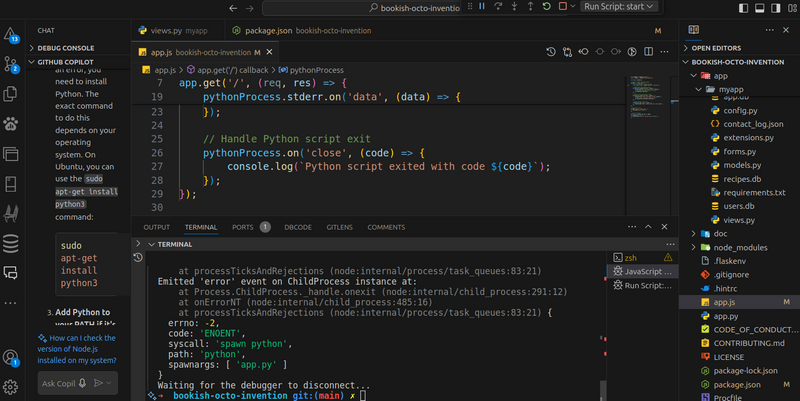Select the Run Script terminal instance

[x=643, y=286]
